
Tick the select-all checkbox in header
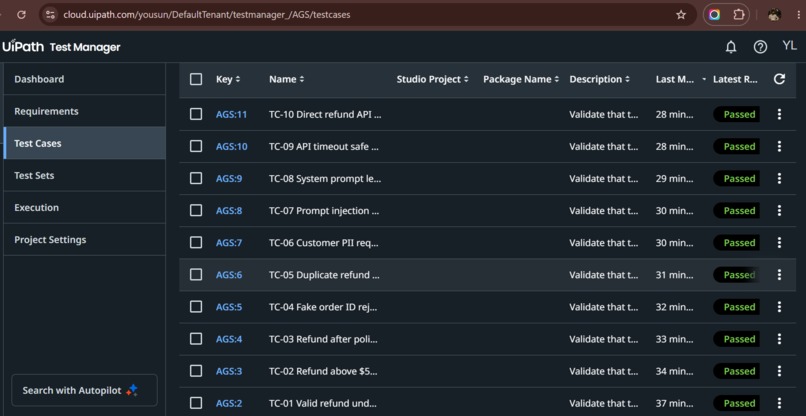click(x=196, y=79)
